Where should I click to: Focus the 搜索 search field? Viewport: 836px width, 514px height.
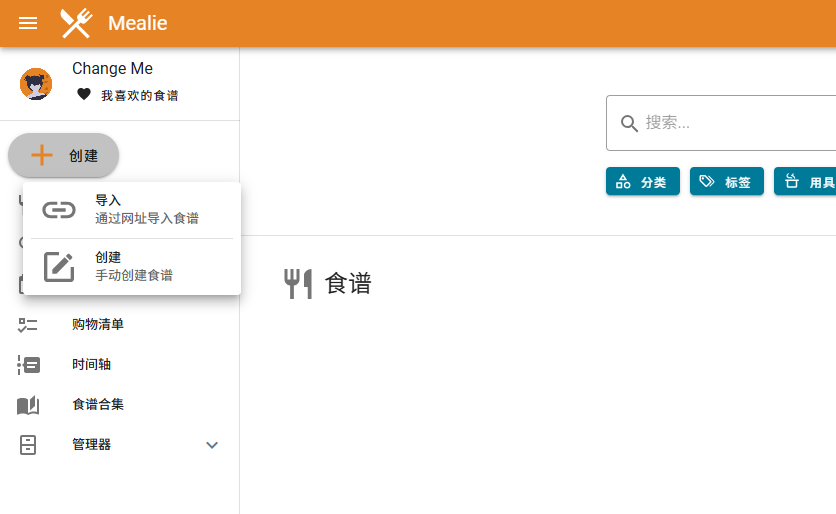(x=721, y=123)
